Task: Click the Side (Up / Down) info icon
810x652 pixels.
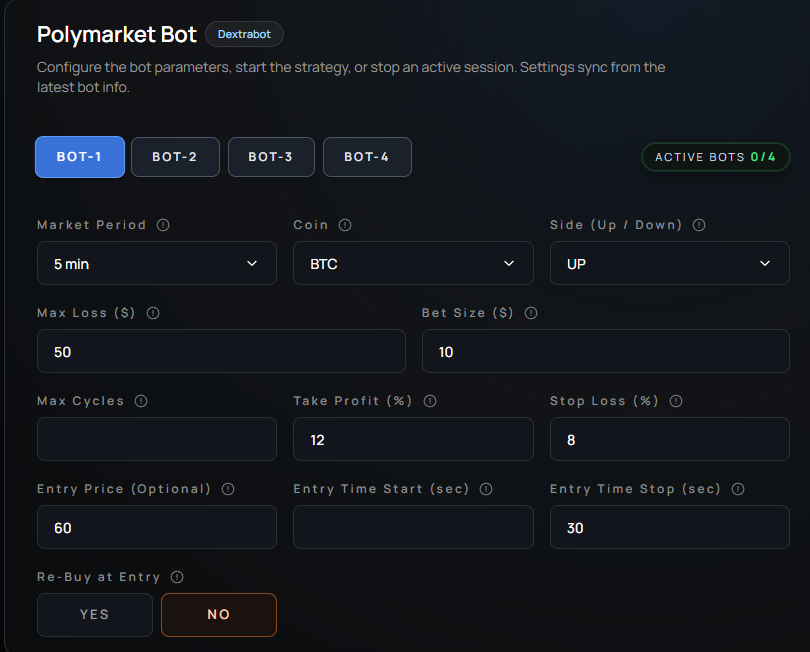Action: (699, 225)
